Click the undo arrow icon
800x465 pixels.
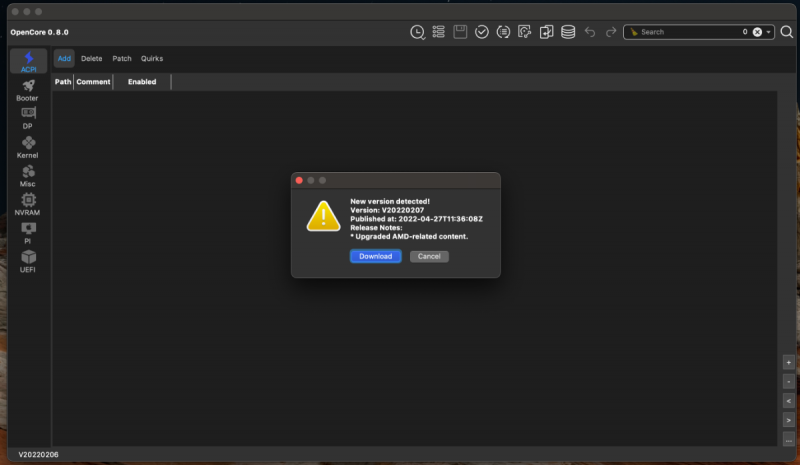point(590,32)
